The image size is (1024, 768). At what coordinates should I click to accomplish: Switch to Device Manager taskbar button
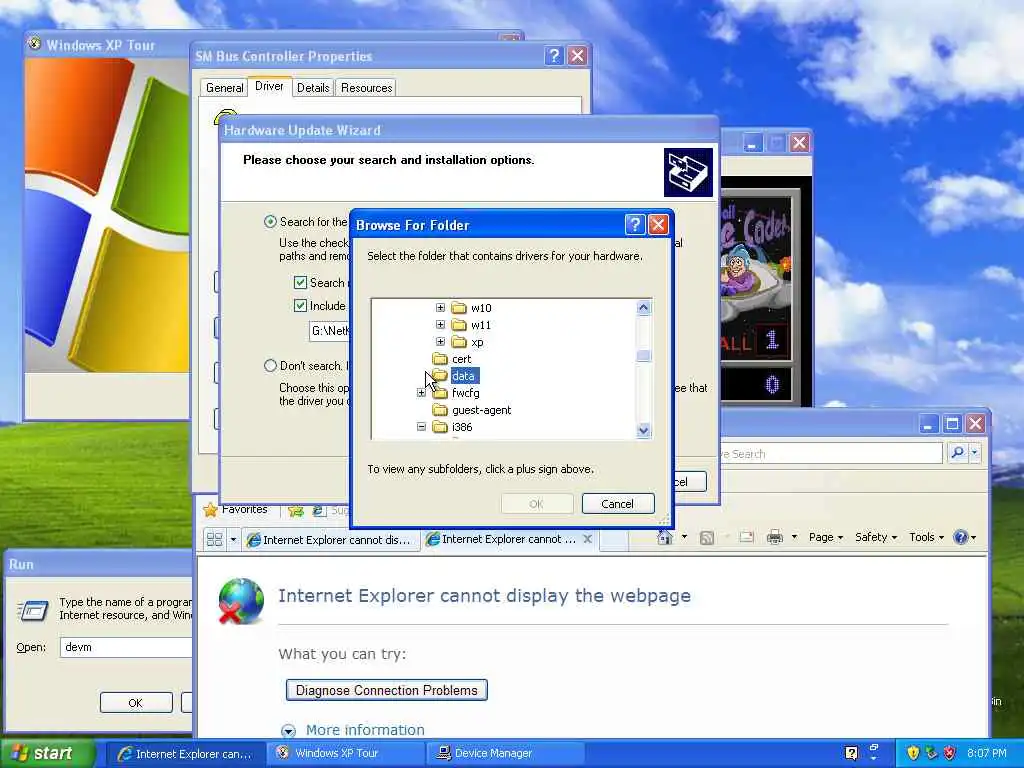point(504,754)
